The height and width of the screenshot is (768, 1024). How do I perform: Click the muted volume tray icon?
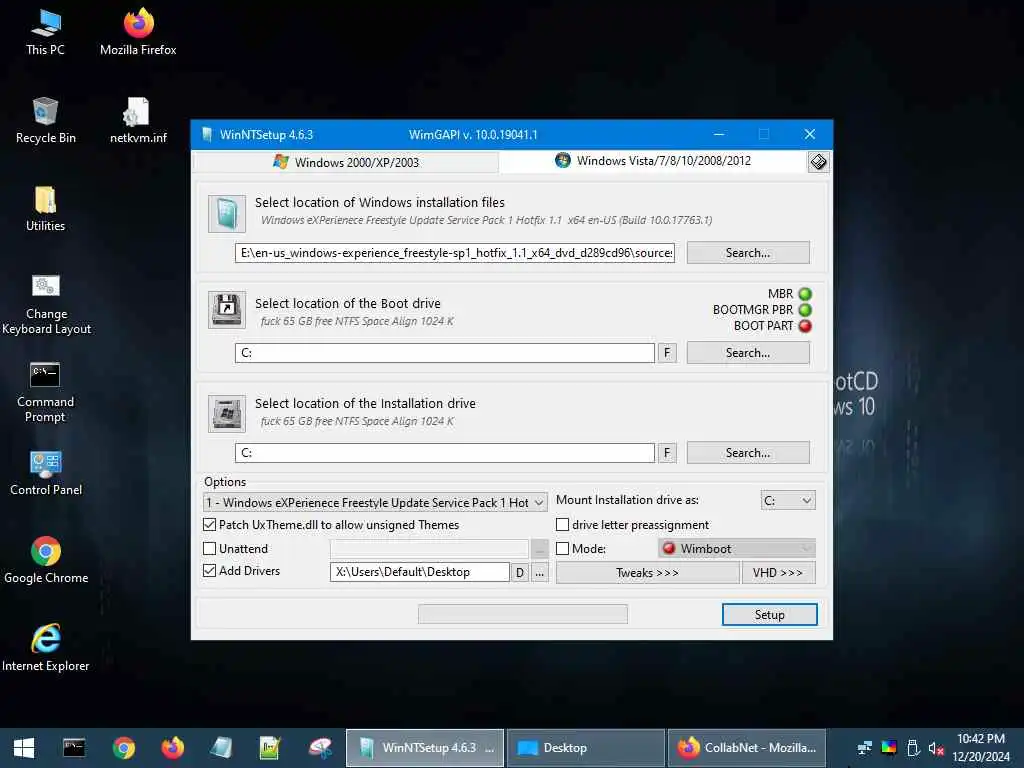tap(936, 748)
